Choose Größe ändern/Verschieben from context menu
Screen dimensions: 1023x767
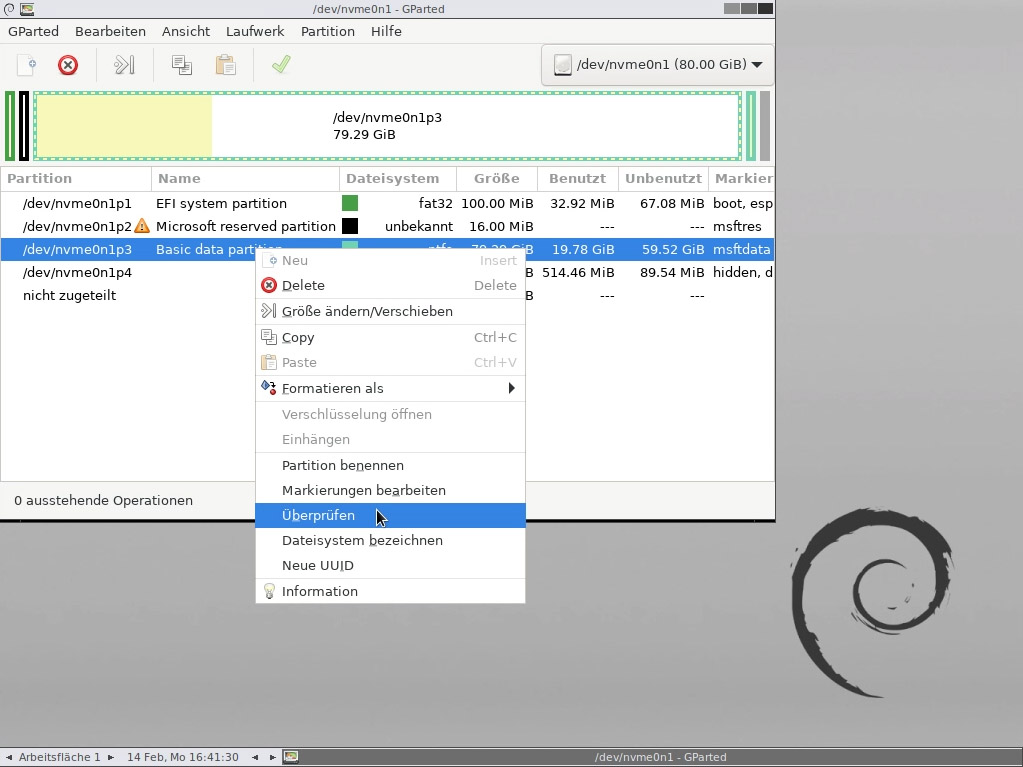click(x=367, y=311)
